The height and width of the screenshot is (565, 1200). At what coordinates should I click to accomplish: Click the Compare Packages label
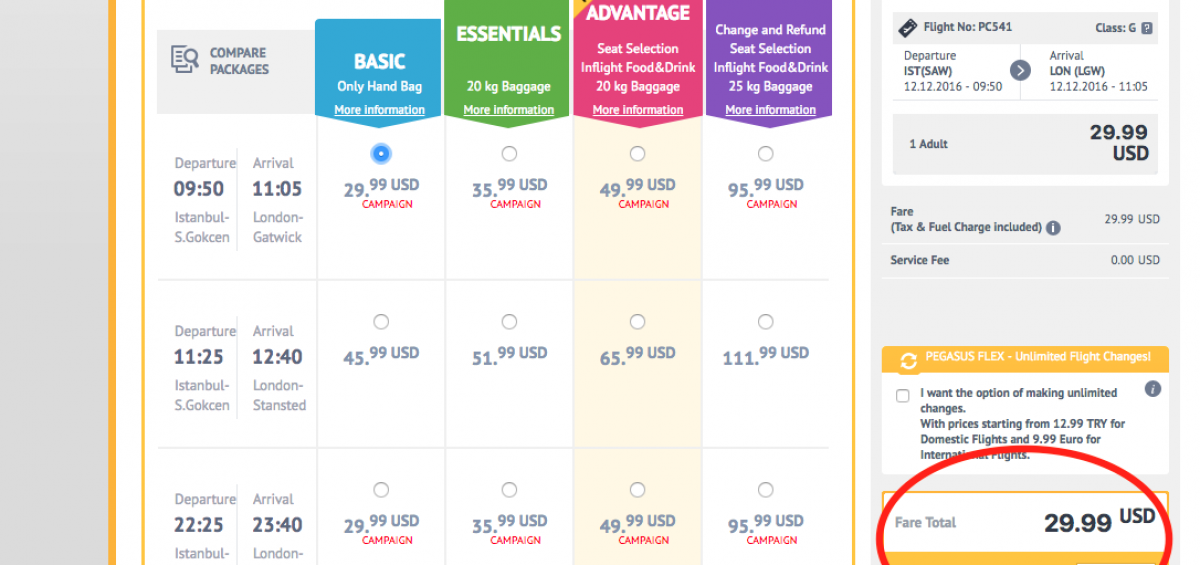(238, 61)
